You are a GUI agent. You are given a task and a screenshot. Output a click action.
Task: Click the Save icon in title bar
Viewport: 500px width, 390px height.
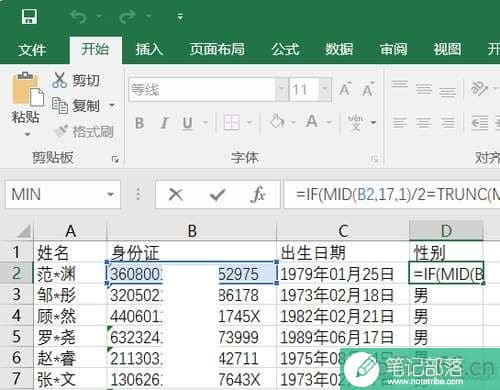coord(29,17)
